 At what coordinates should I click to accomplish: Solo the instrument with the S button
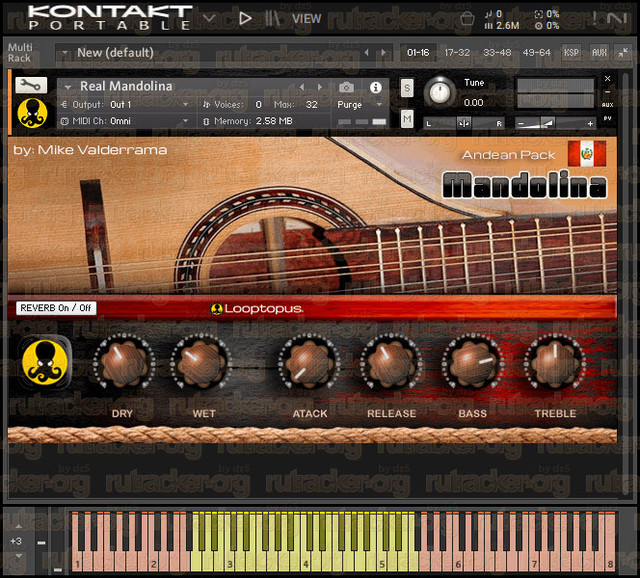407,88
